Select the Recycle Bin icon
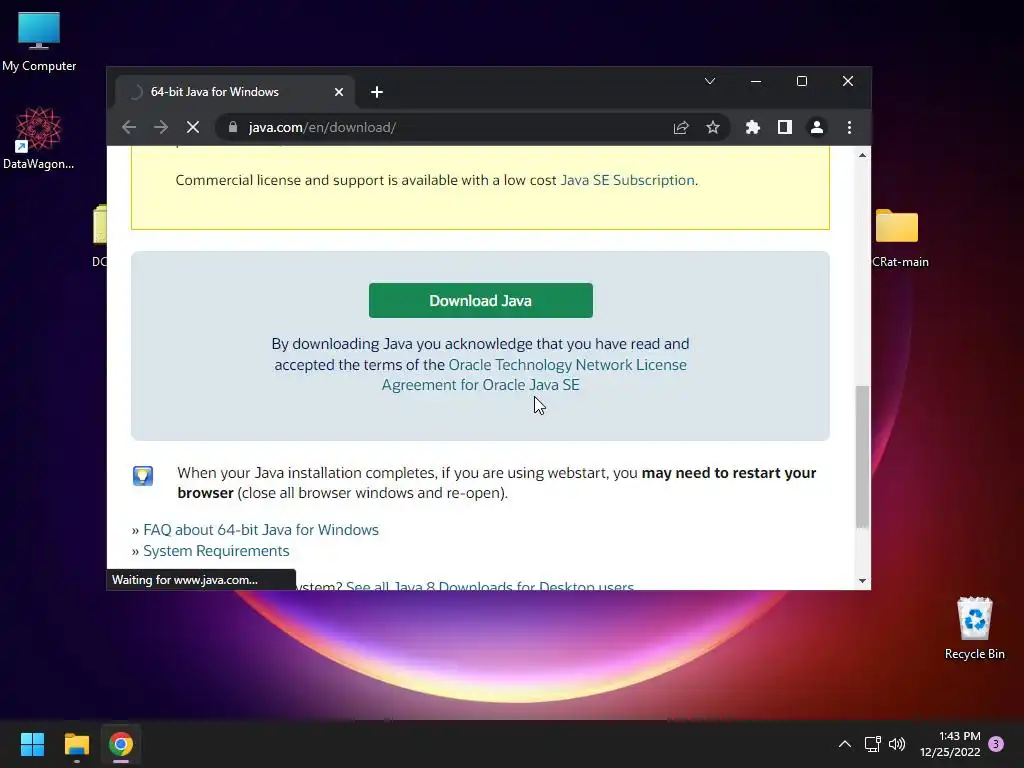 [x=974, y=628]
